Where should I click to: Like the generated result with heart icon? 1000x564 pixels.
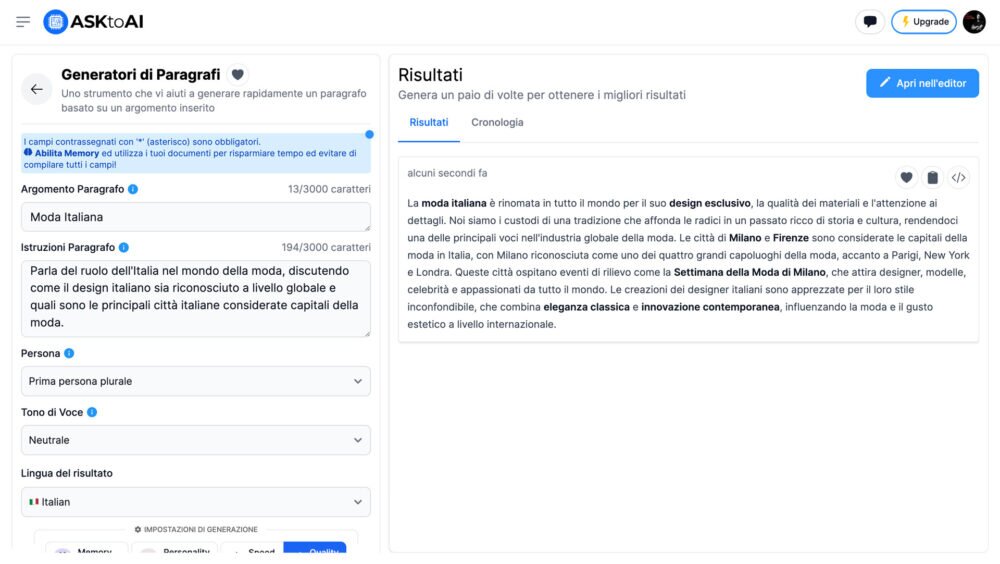click(x=906, y=177)
